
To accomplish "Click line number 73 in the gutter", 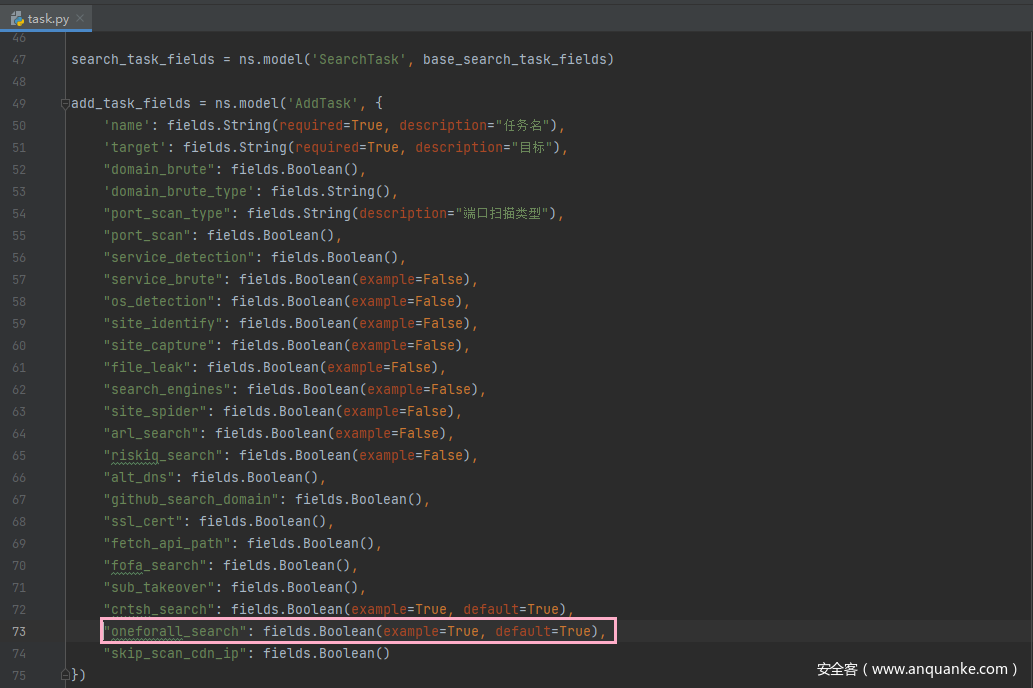I will pyautogui.click(x=19, y=631).
